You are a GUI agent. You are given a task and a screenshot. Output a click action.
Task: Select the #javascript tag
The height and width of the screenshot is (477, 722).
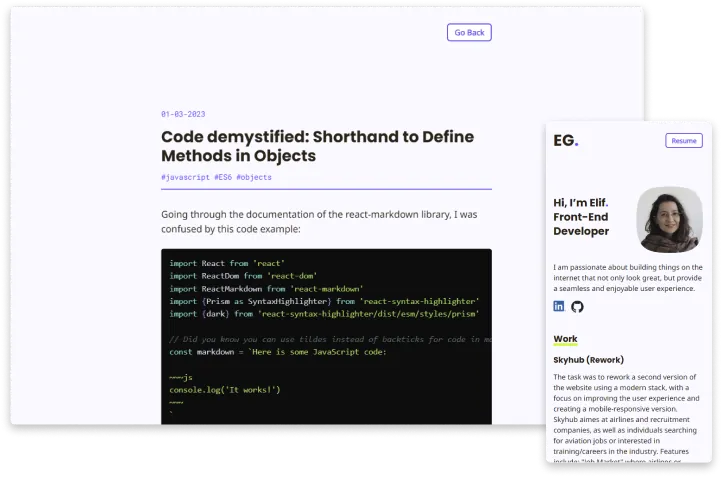click(185, 177)
